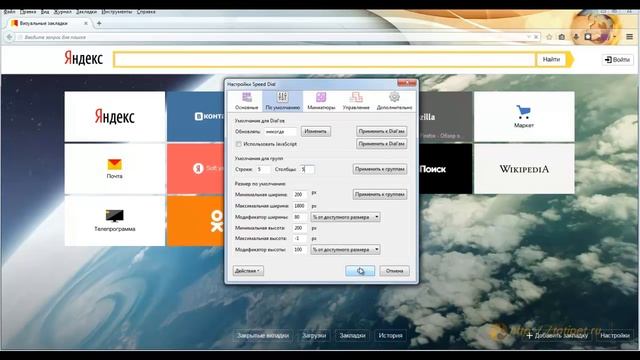The width and height of the screenshot is (640, 360).
Task: Confirm the dialog with the OK button
Action: pyautogui.click(x=360, y=271)
